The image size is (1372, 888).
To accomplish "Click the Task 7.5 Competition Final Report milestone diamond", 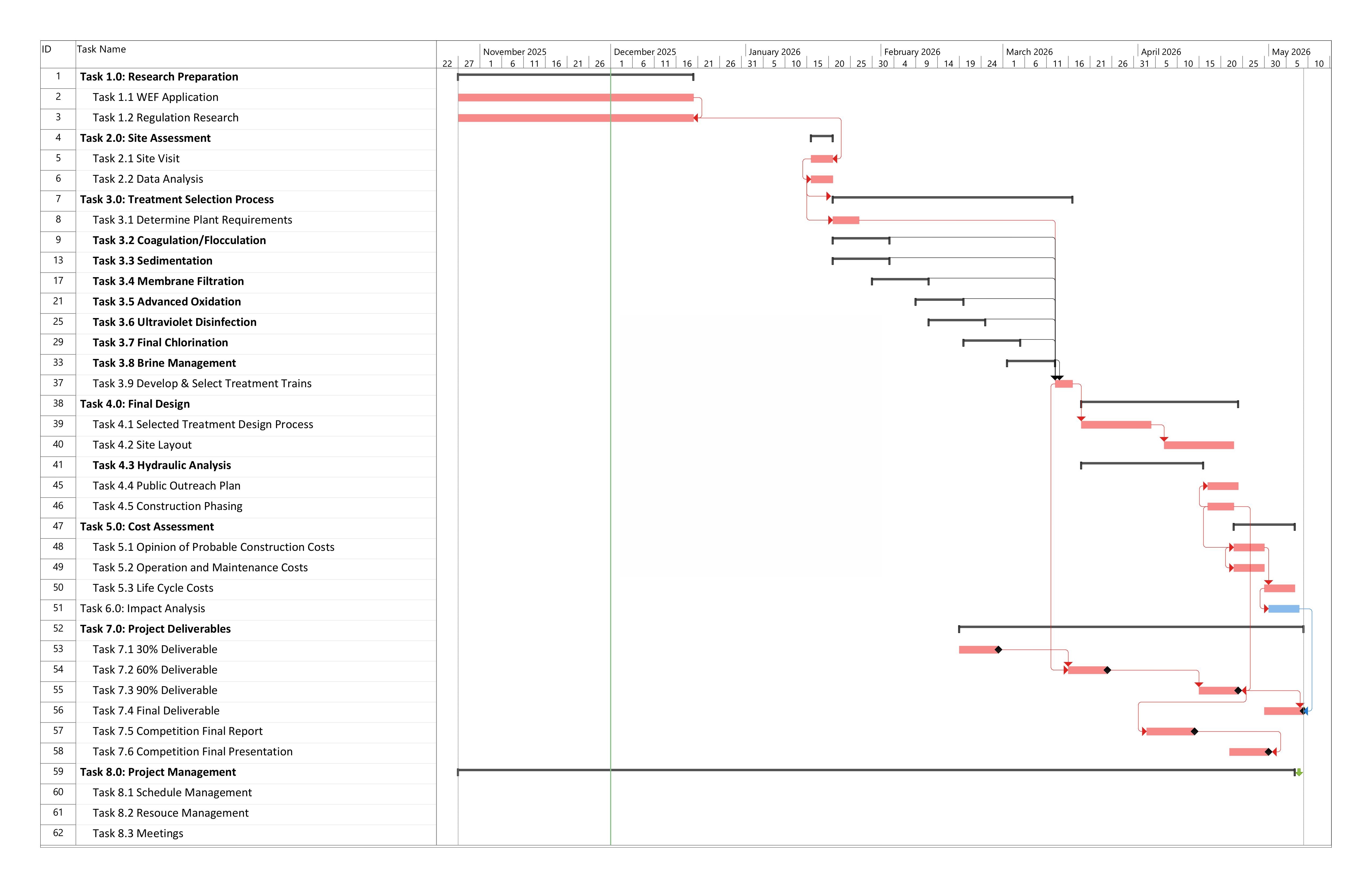I will click(1194, 731).
